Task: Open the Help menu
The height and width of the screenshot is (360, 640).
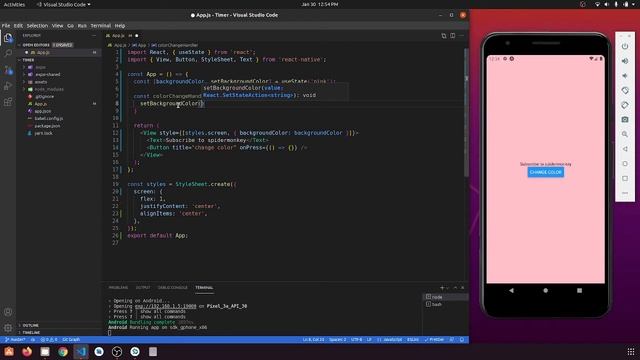Action: tap(120, 26)
